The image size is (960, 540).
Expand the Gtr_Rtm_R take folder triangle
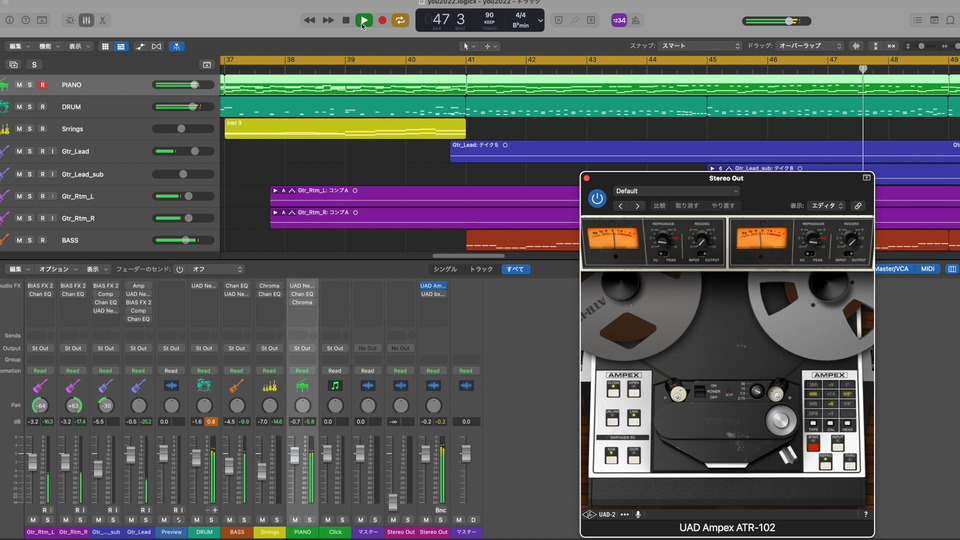click(x=275, y=212)
